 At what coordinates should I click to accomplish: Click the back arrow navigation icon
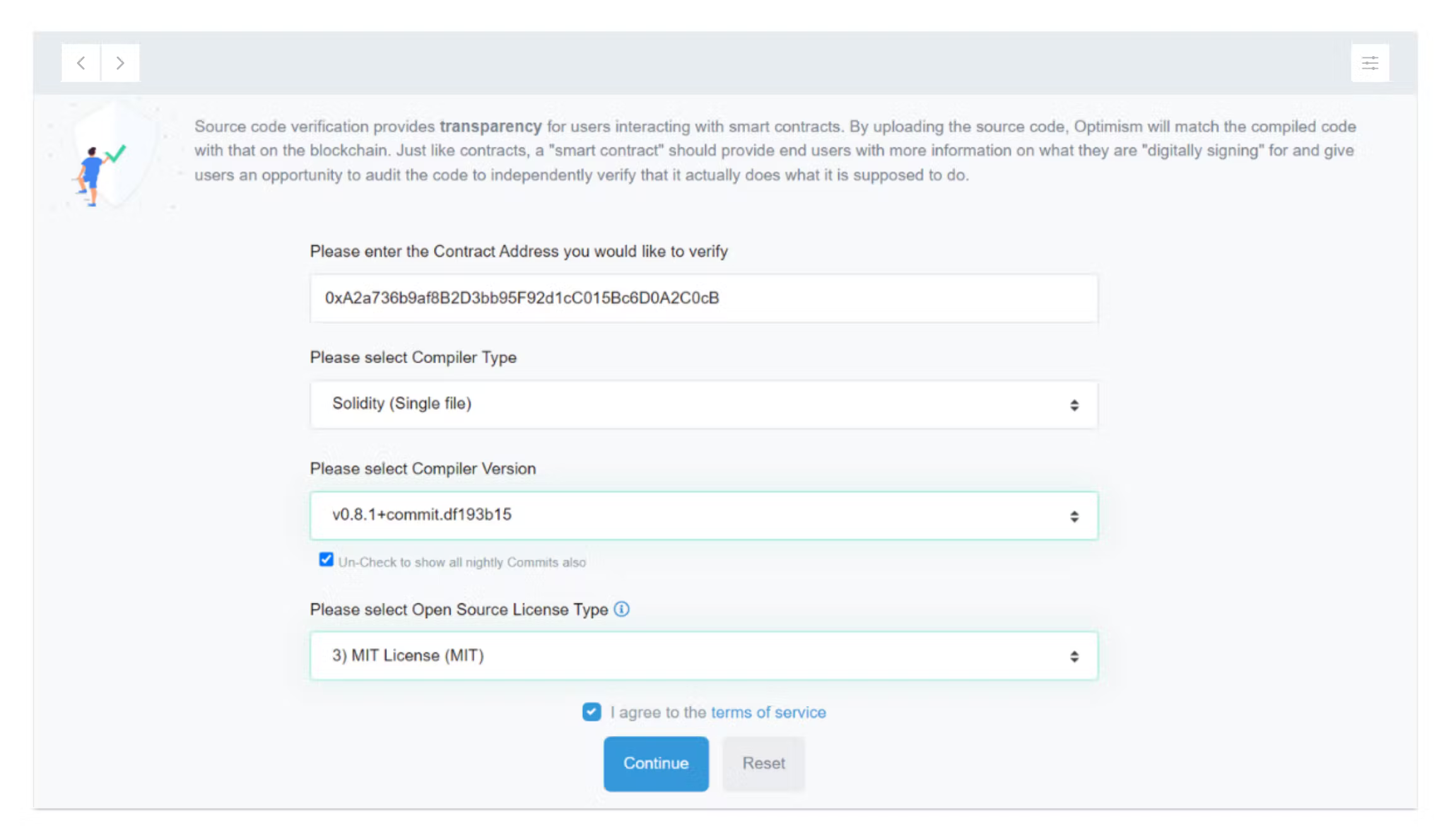81,63
